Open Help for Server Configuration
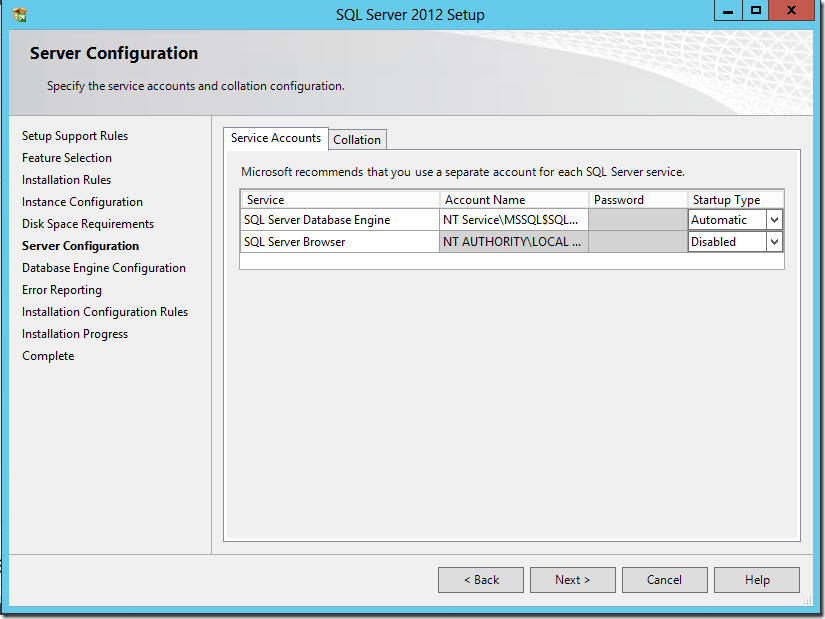825x619 pixels. pyautogui.click(x=757, y=580)
